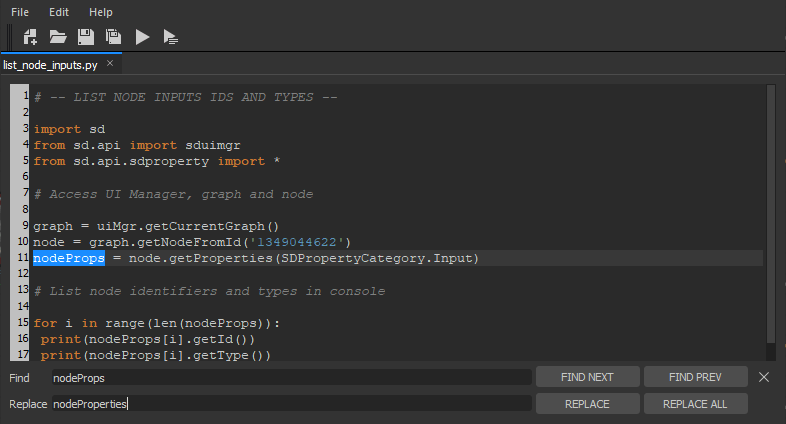Close the list_node_inputs.py tab

[110, 64]
